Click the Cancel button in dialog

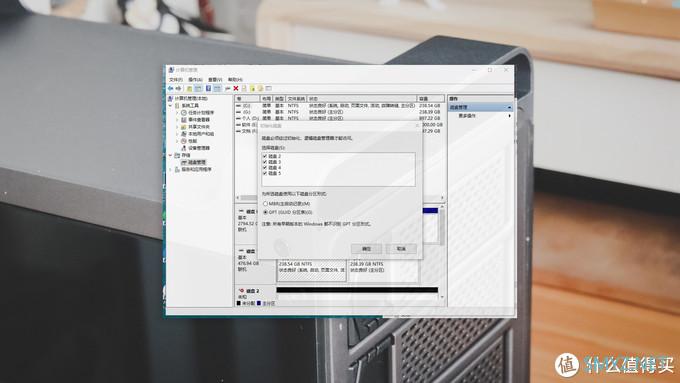pos(401,249)
